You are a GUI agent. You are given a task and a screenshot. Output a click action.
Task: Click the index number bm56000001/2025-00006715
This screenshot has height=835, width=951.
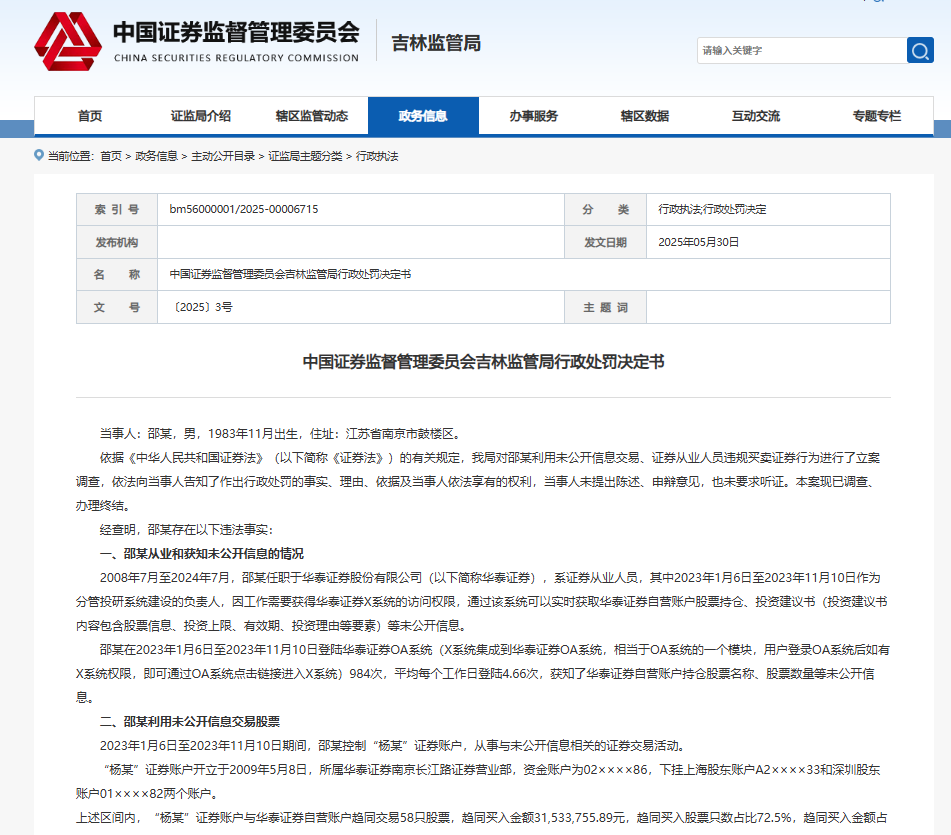coord(244,210)
